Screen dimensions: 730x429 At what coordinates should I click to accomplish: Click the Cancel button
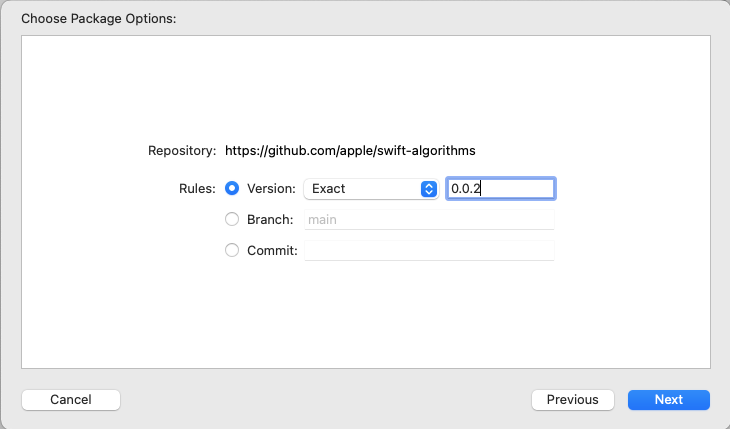point(71,400)
